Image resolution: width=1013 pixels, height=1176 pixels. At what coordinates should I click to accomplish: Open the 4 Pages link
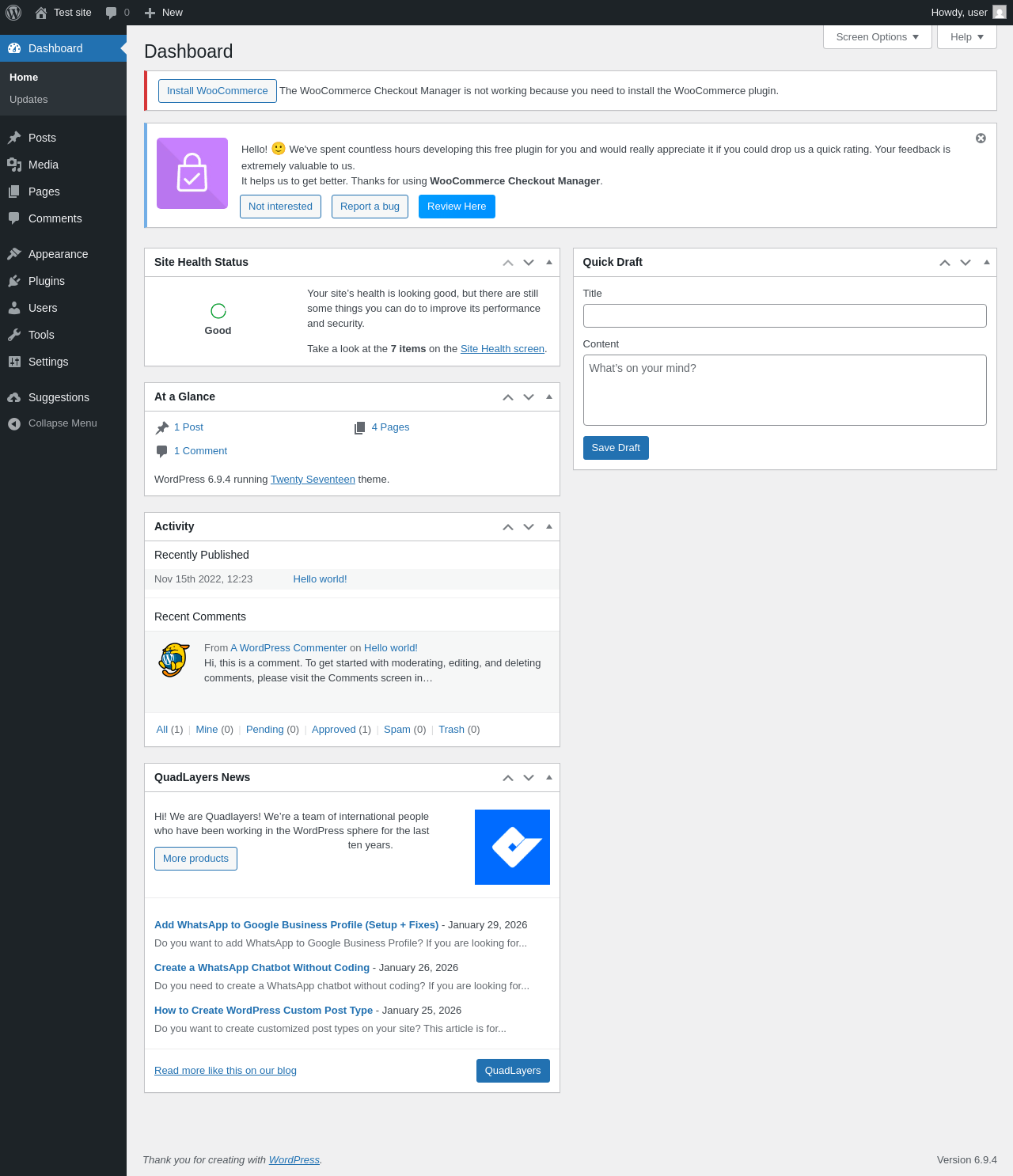[x=391, y=427]
